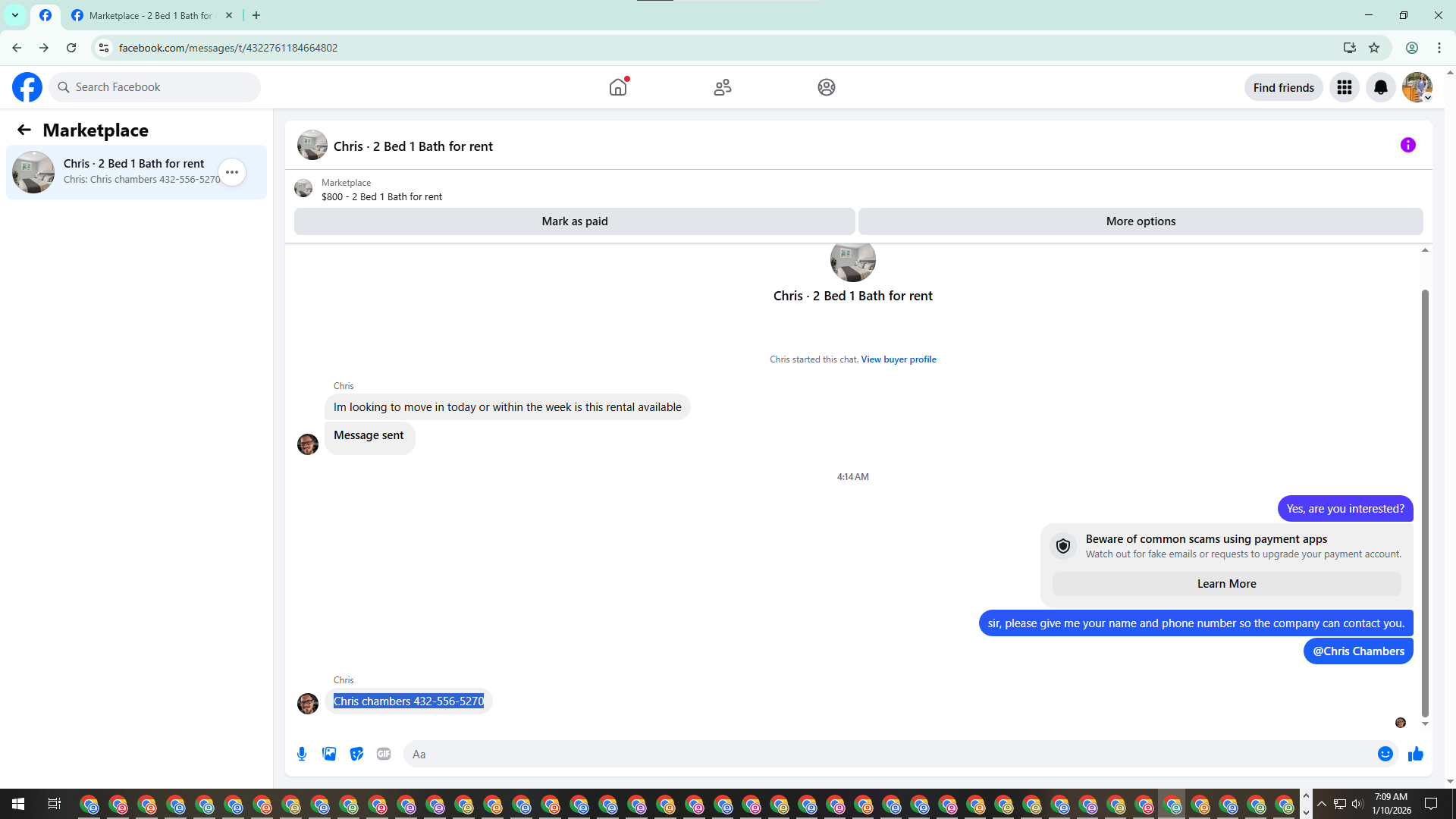Click the voice clip microphone icon
The image size is (1456, 819).
tap(302, 754)
